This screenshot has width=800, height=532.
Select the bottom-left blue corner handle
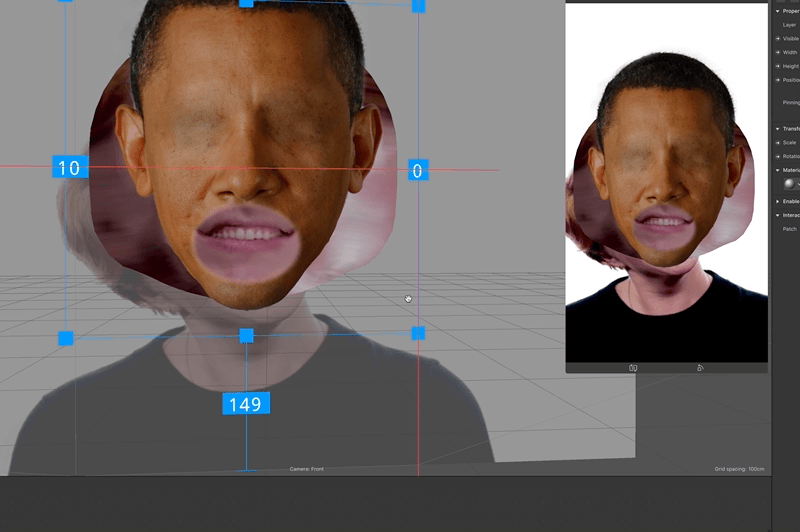click(x=65, y=339)
